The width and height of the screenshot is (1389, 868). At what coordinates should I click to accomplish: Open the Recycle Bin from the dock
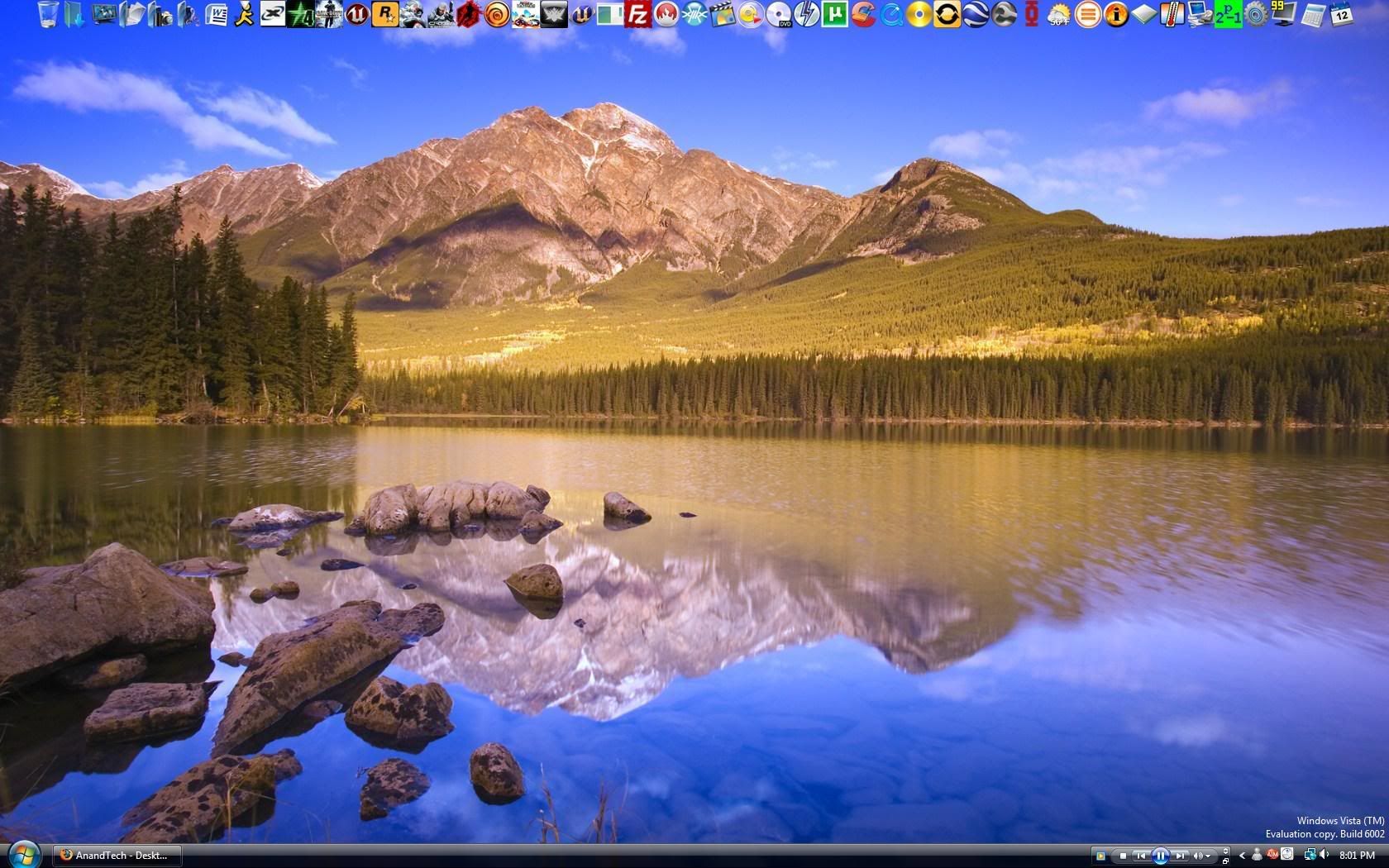click(x=49, y=14)
